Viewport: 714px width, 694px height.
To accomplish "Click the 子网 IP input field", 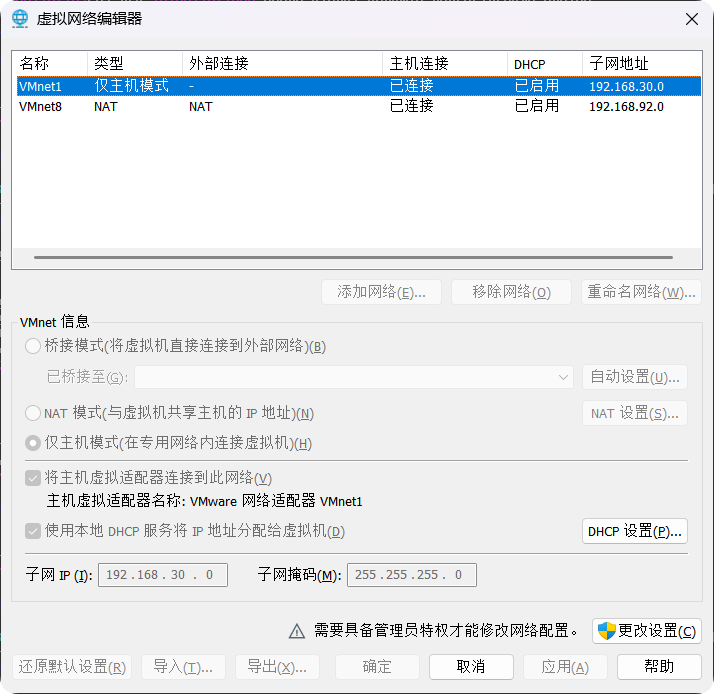I will [x=163, y=575].
